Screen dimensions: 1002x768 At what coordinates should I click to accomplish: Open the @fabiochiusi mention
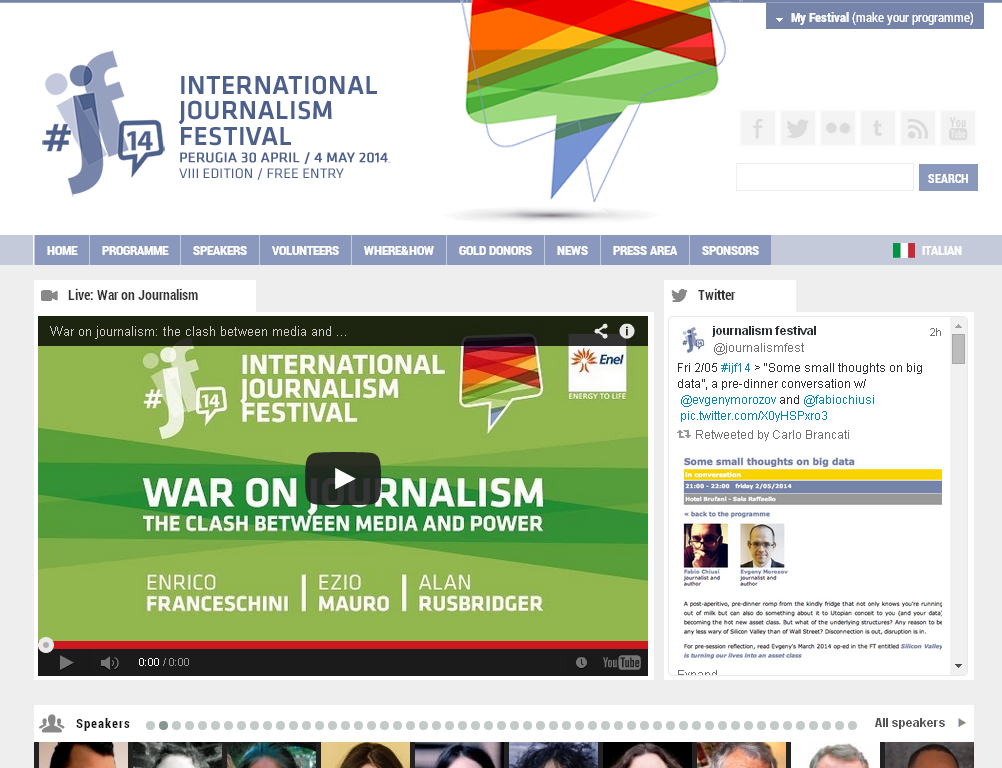tap(838, 399)
